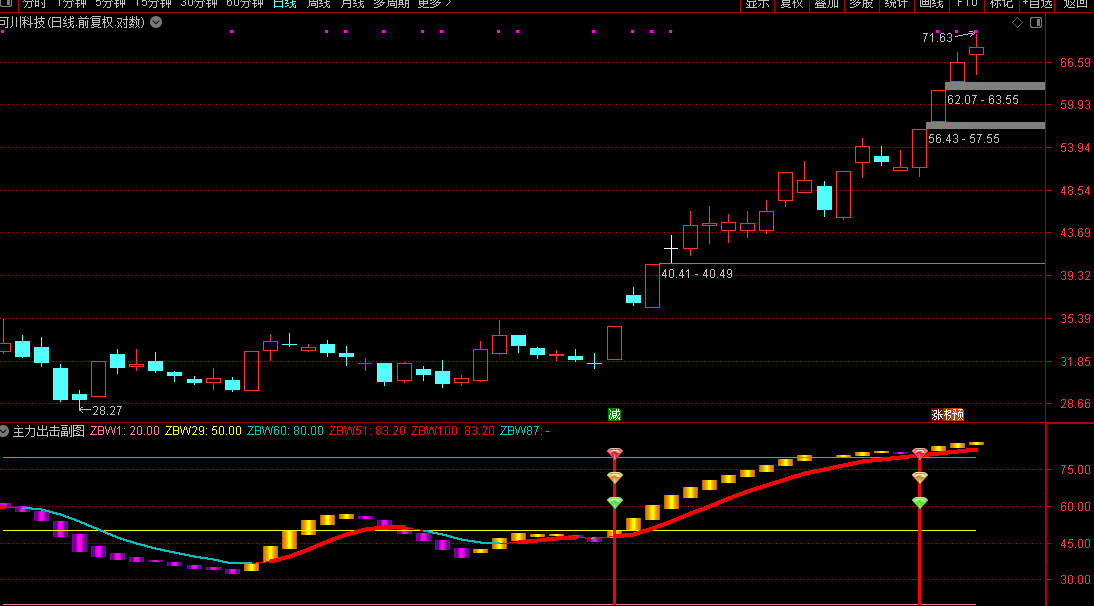
Task: Switch to the 1分钟 period
Action: [x=72, y=3]
